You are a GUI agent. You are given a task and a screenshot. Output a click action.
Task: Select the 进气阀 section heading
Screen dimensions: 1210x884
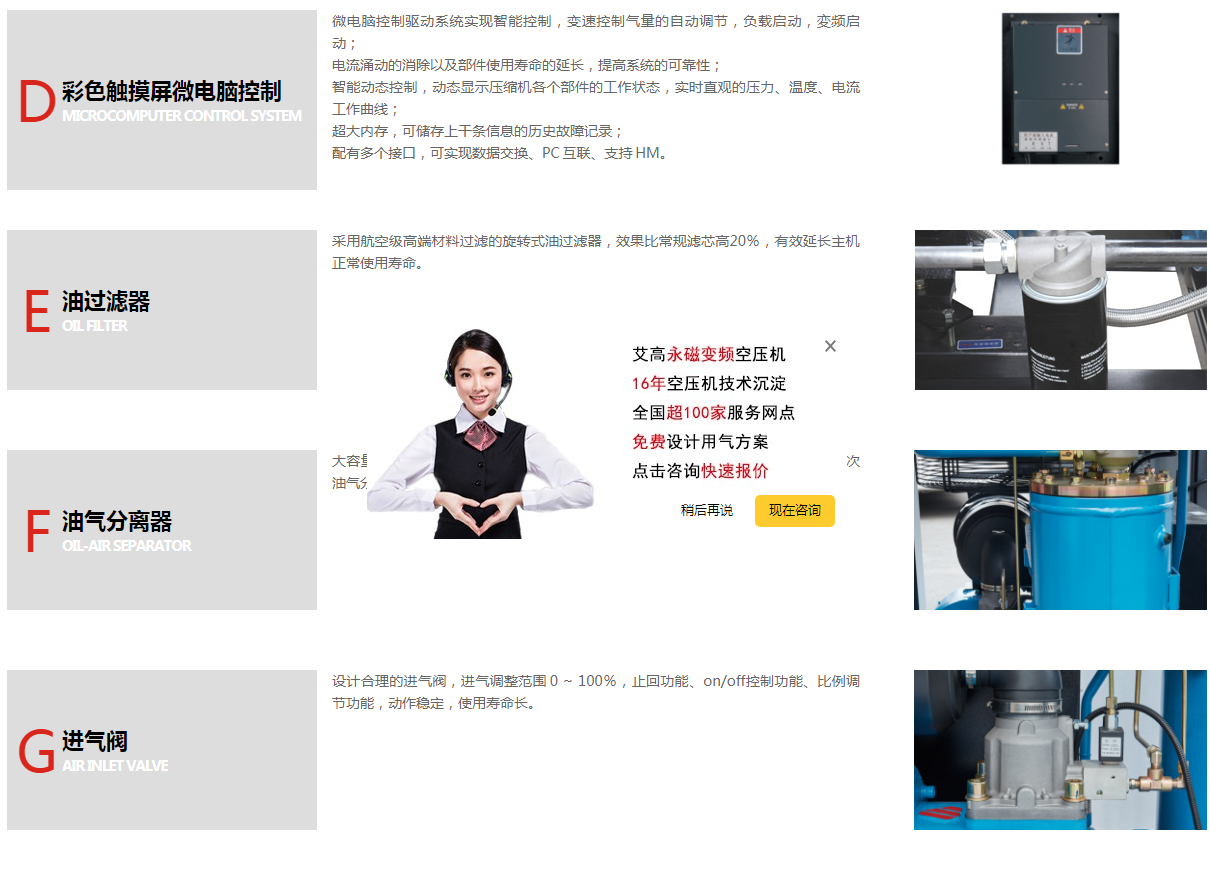tap(95, 741)
